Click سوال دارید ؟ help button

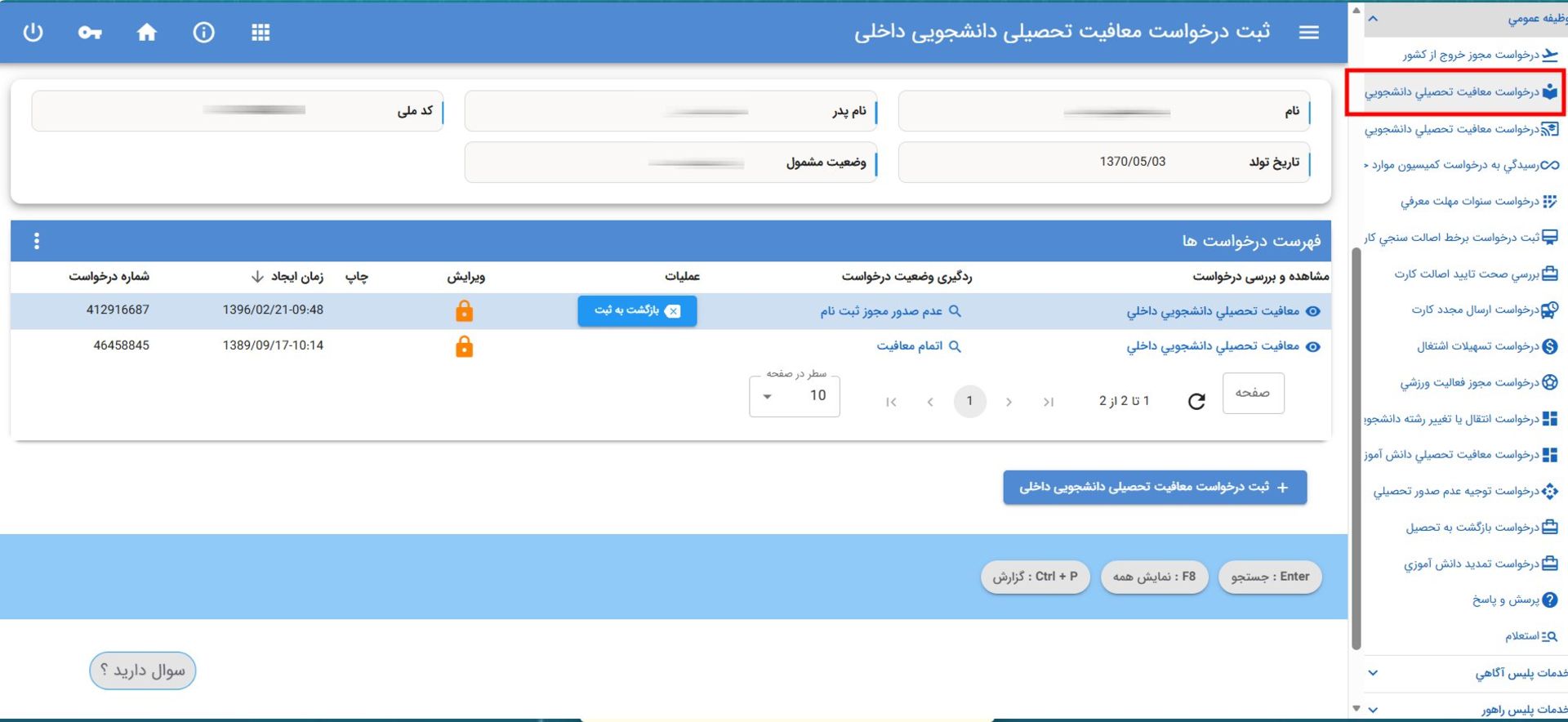(143, 671)
